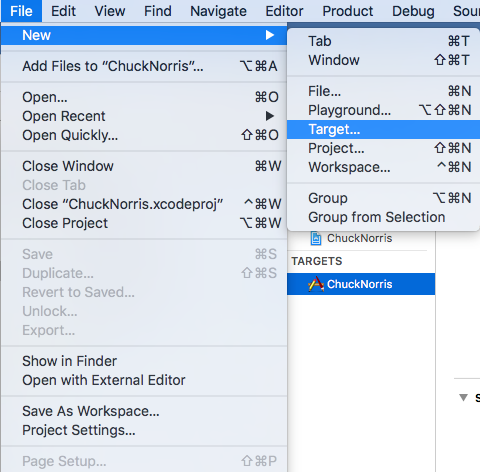Select New Workspace… in submenu
Image resolution: width=480 pixels, height=472 pixels.
[383, 167]
